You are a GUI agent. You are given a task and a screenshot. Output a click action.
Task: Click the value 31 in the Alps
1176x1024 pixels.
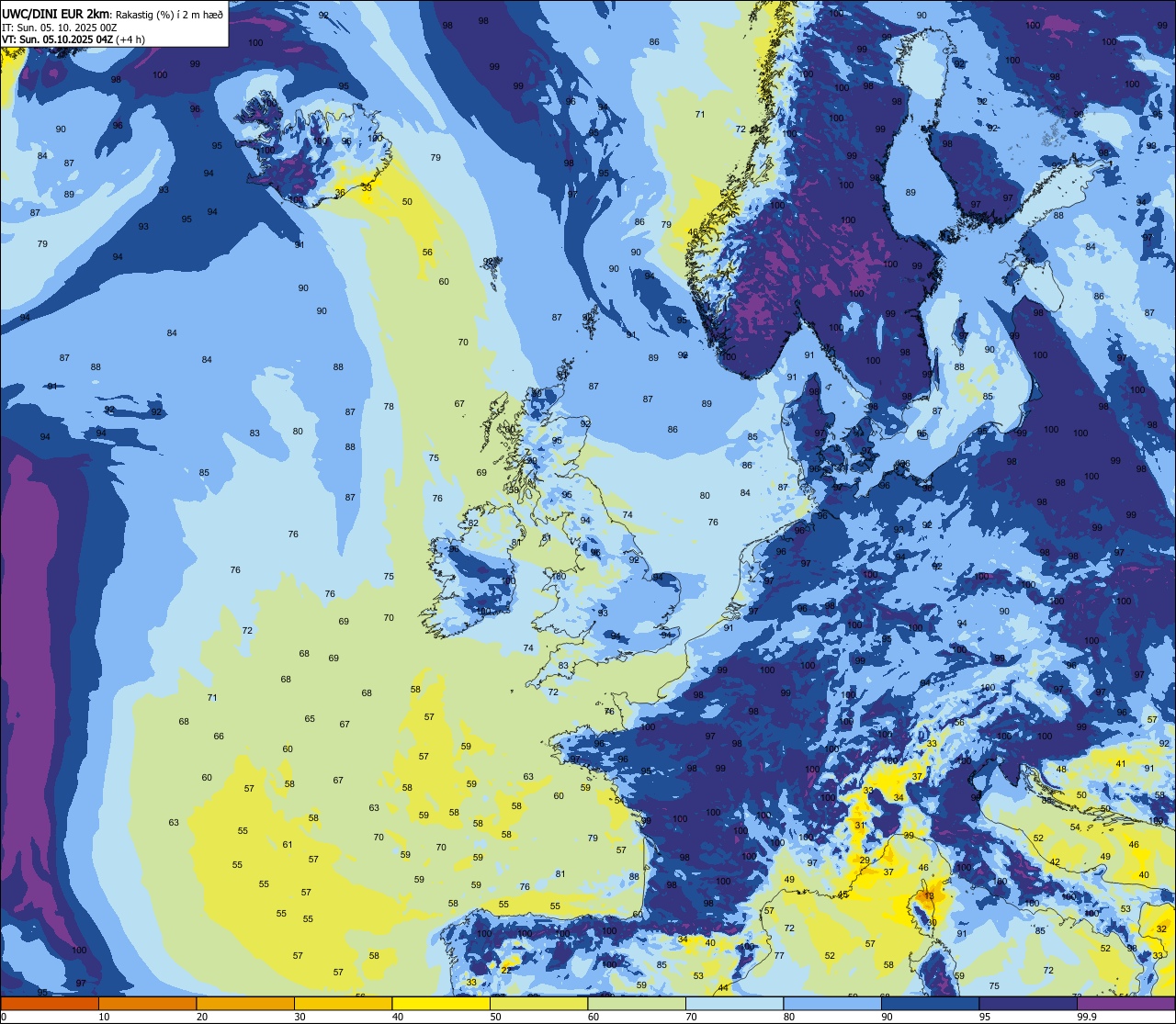[x=860, y=826]
